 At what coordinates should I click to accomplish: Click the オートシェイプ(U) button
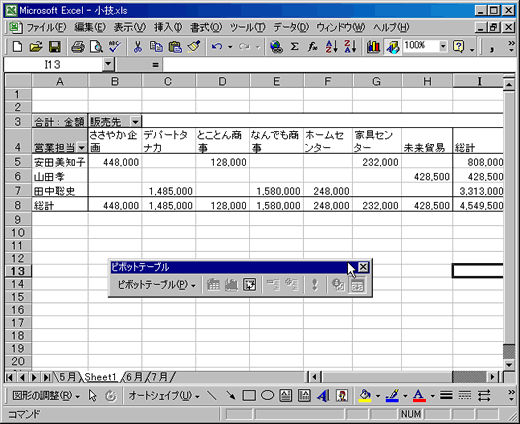coord(164,396)
